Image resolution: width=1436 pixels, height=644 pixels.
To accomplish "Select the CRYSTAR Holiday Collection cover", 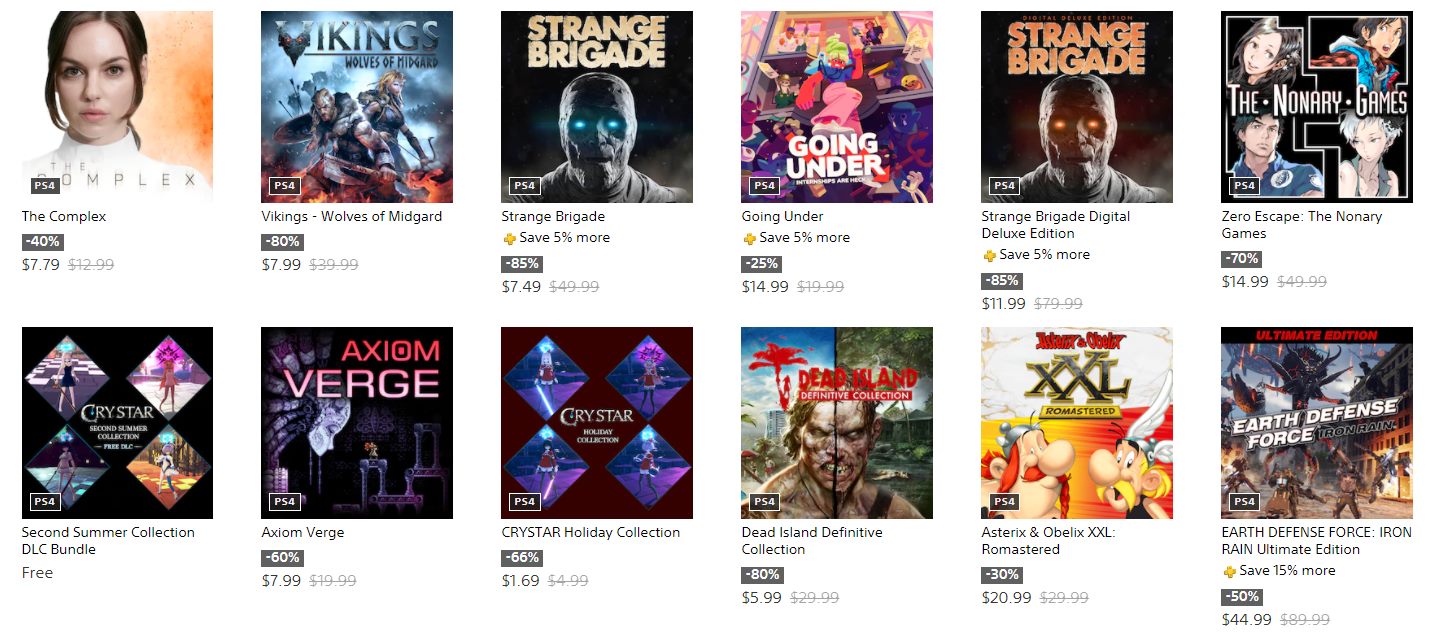I will (597, 423).
